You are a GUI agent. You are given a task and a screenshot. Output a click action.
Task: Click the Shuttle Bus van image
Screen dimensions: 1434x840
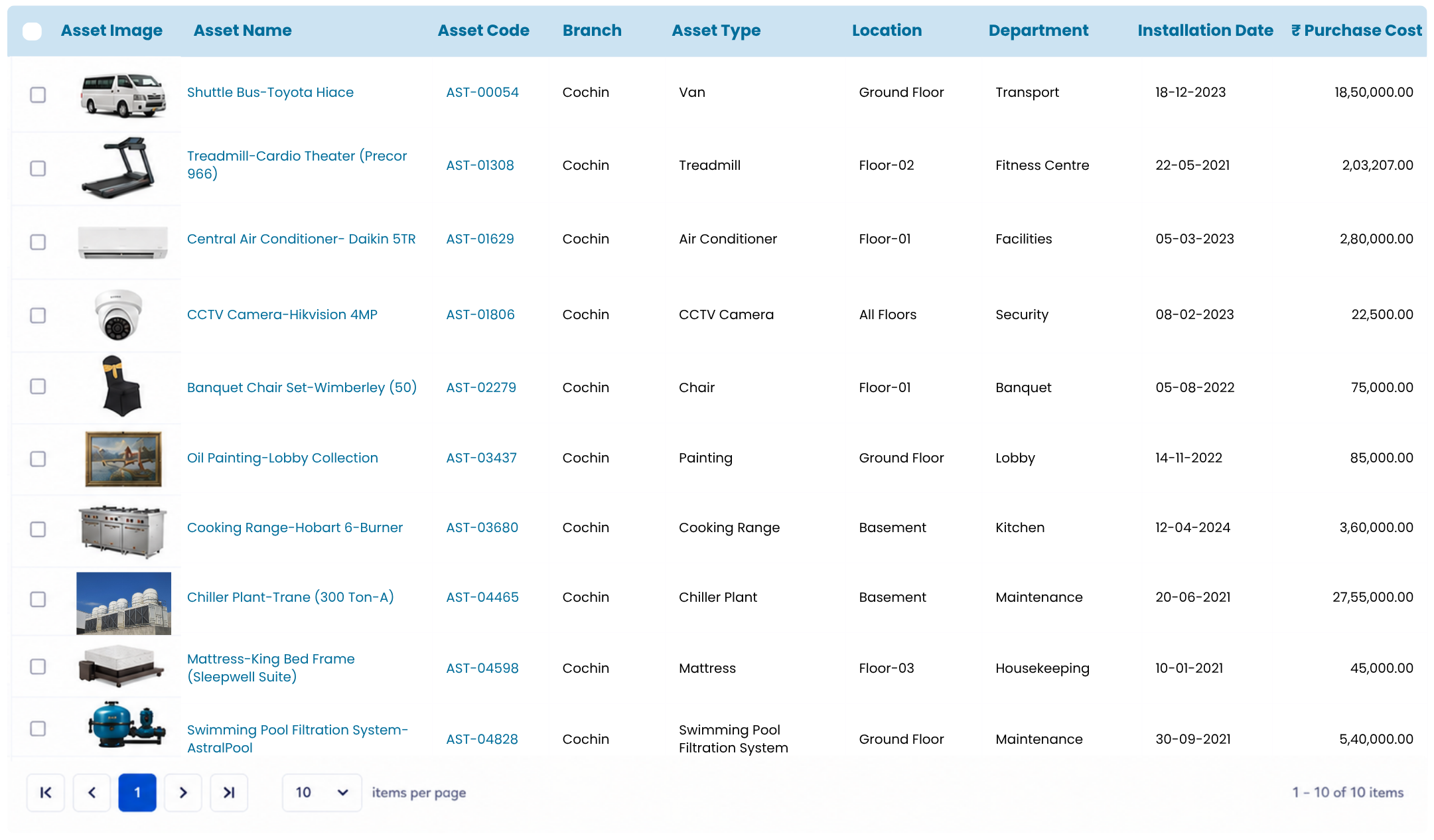(x=123, y=95)
